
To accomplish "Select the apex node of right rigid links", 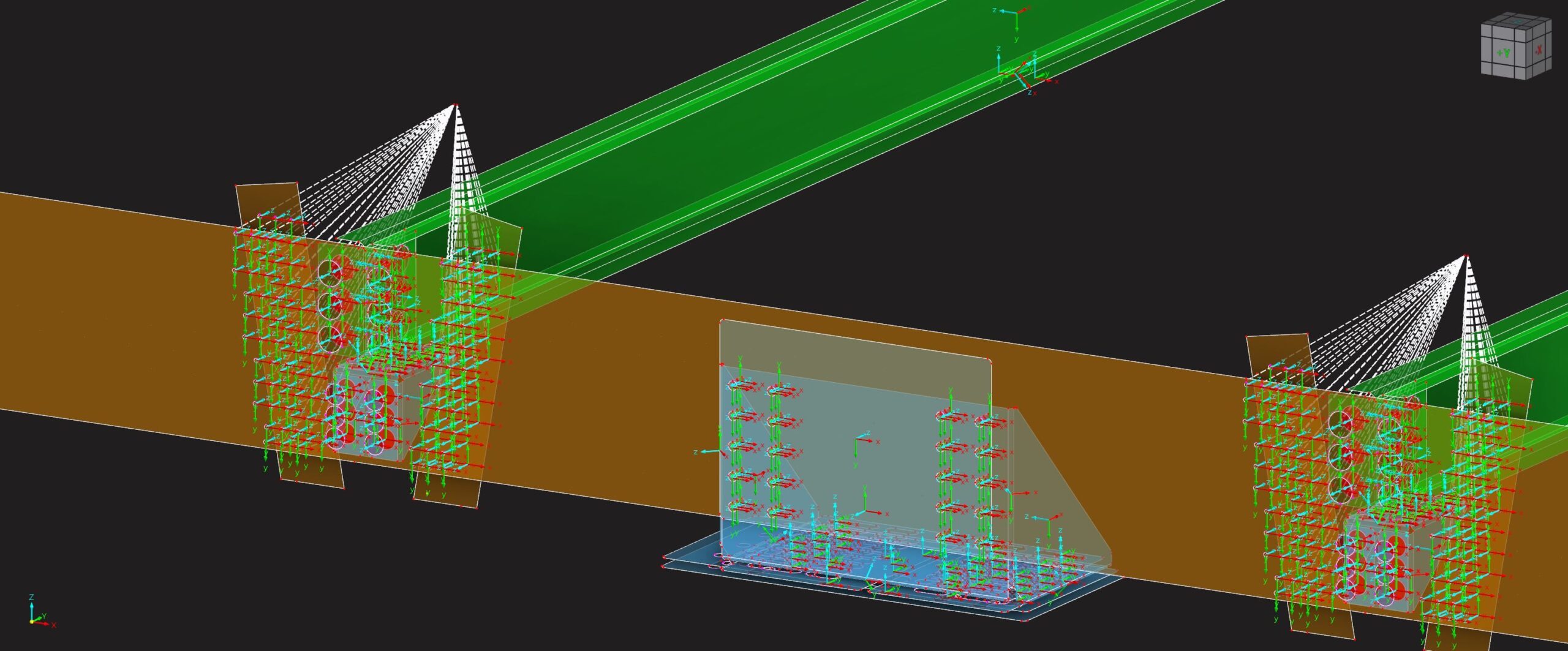I will [x=1466, y=255].
